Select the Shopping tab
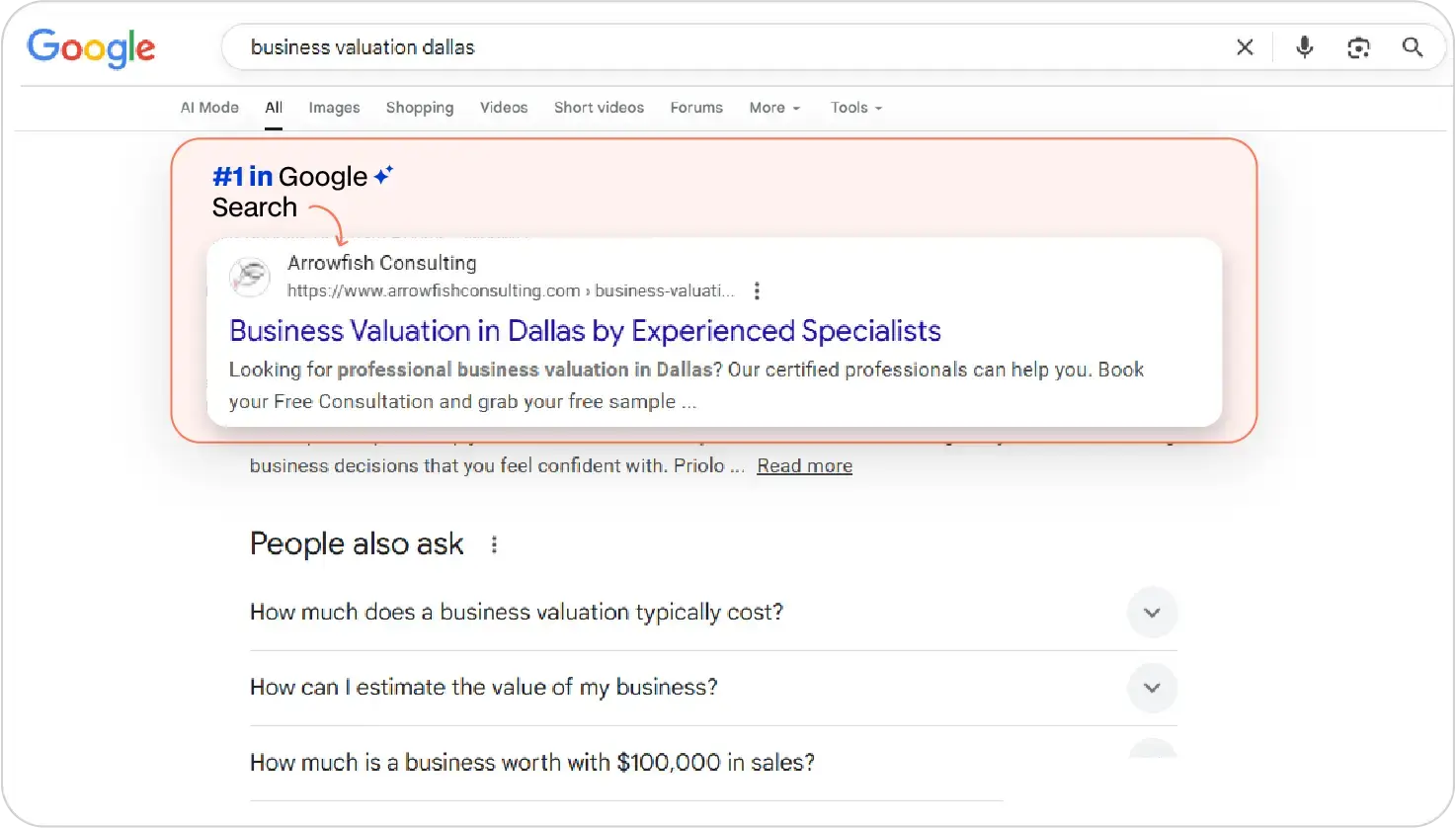Viewport: 1456px width, 828px height. pyautogui.click(x=420, y=108)
